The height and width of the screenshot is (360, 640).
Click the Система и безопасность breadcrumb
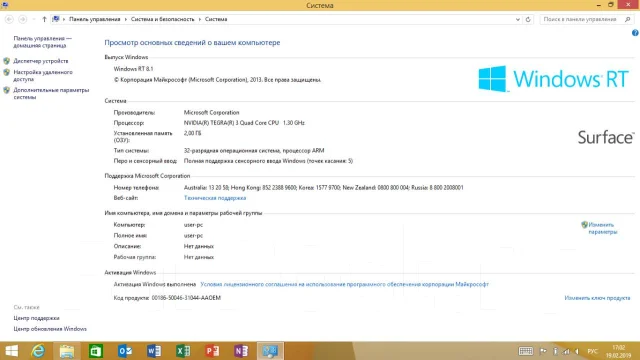coord(162,19)
